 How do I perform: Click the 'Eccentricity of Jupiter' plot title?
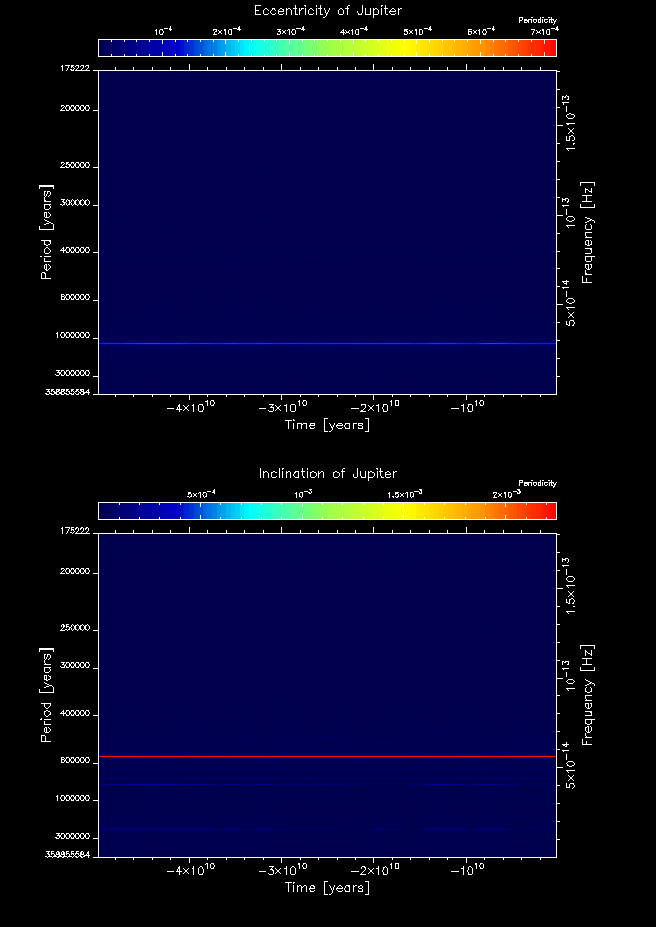coord(327,11)
